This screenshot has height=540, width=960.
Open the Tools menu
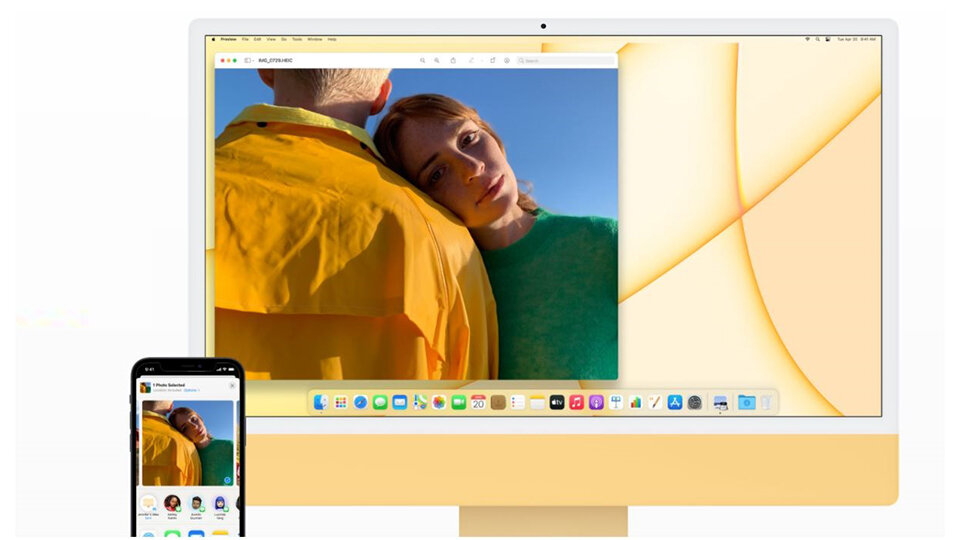[297, 39]
